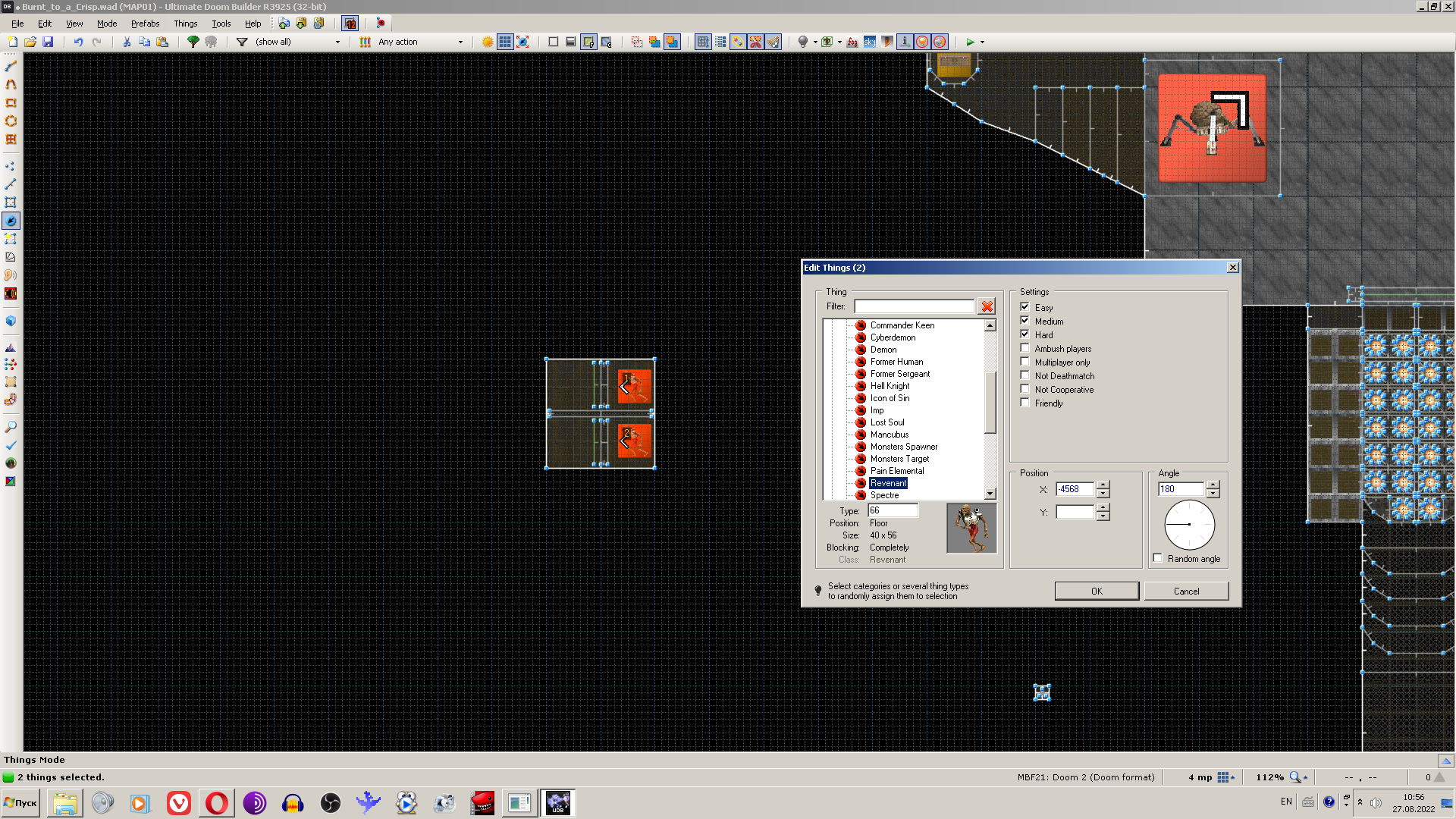
Task: Enable the Friendly checkbox
Action: pyautogui.click(x=1025, y=403)
